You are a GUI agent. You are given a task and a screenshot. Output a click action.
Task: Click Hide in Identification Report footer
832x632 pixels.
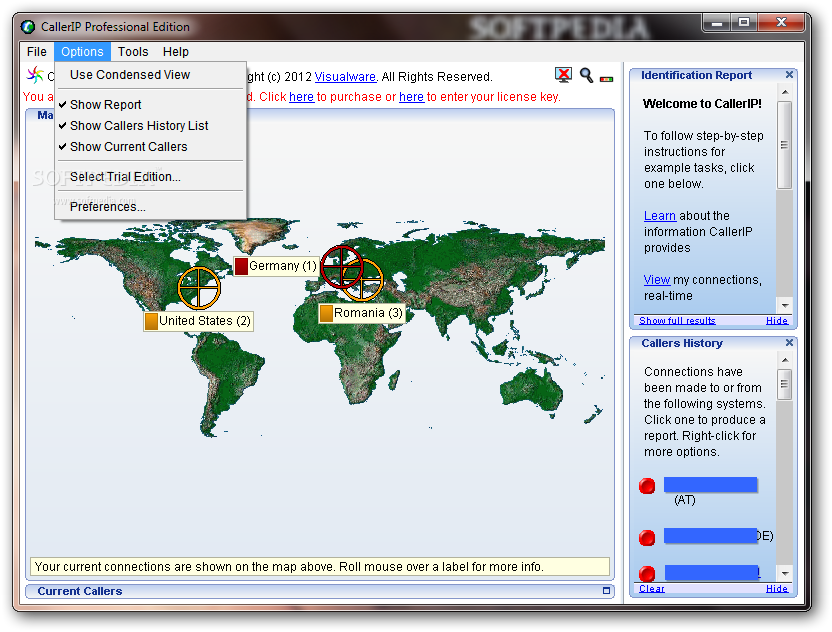777,321
